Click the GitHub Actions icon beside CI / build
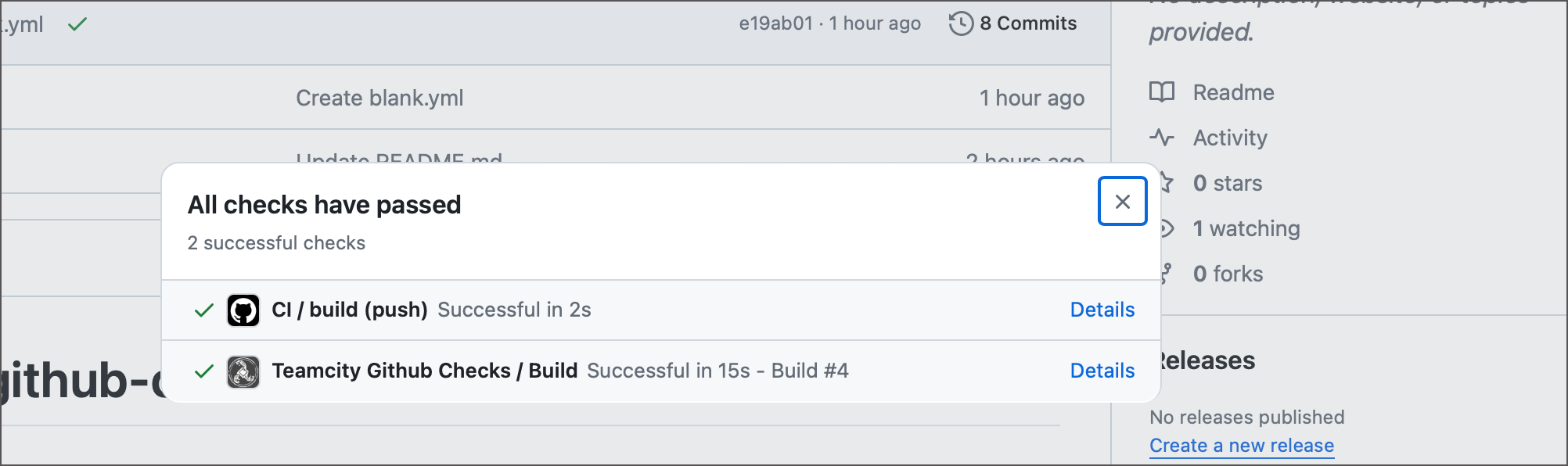The width and height of the screenshot is (1568, 466). pyautogui.click(x=244, y=310)
